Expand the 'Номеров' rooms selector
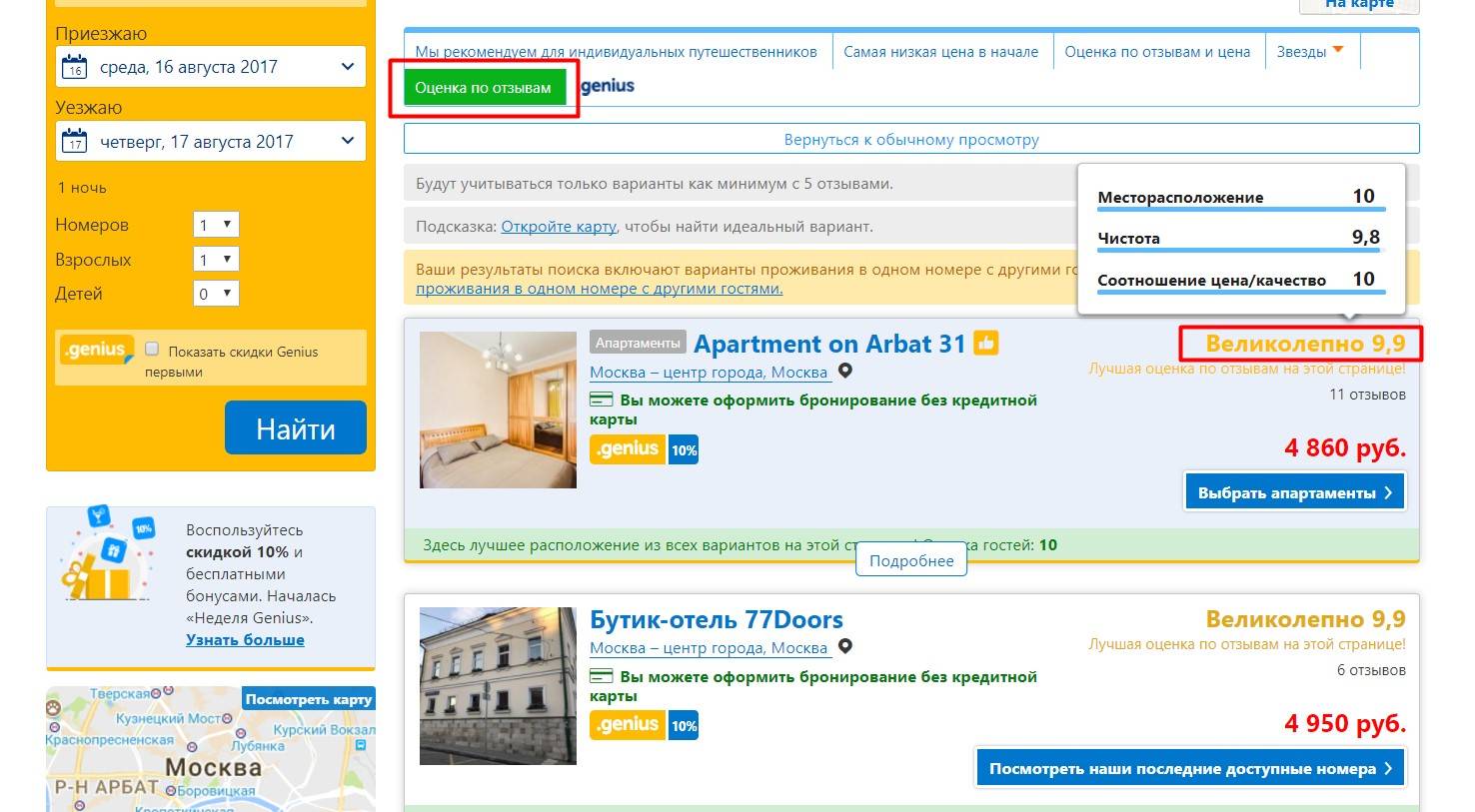This screenshot has width=1475, height=812. click(x=216, y=225)
